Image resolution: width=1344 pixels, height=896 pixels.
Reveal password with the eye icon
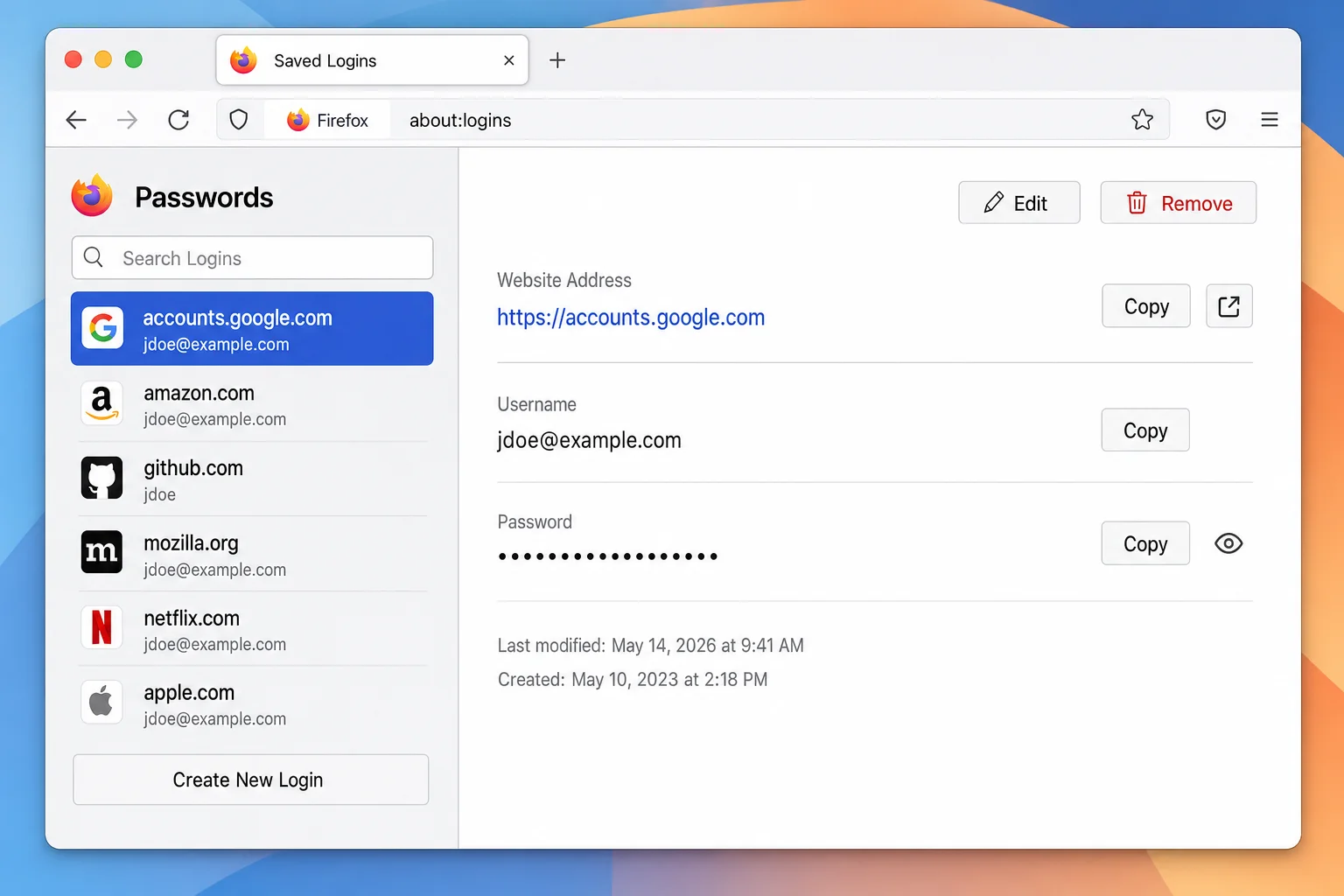(1228, 543)
